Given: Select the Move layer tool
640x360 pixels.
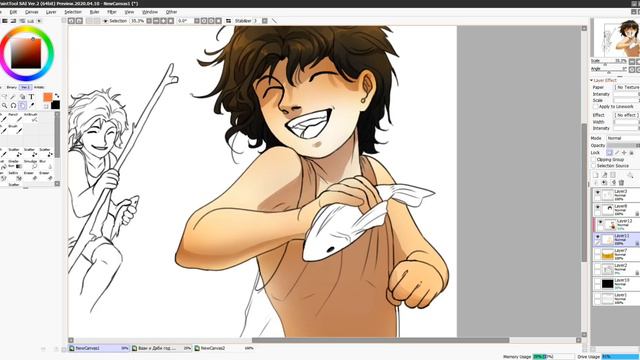Looking at the screenshot, I should 22,97.
